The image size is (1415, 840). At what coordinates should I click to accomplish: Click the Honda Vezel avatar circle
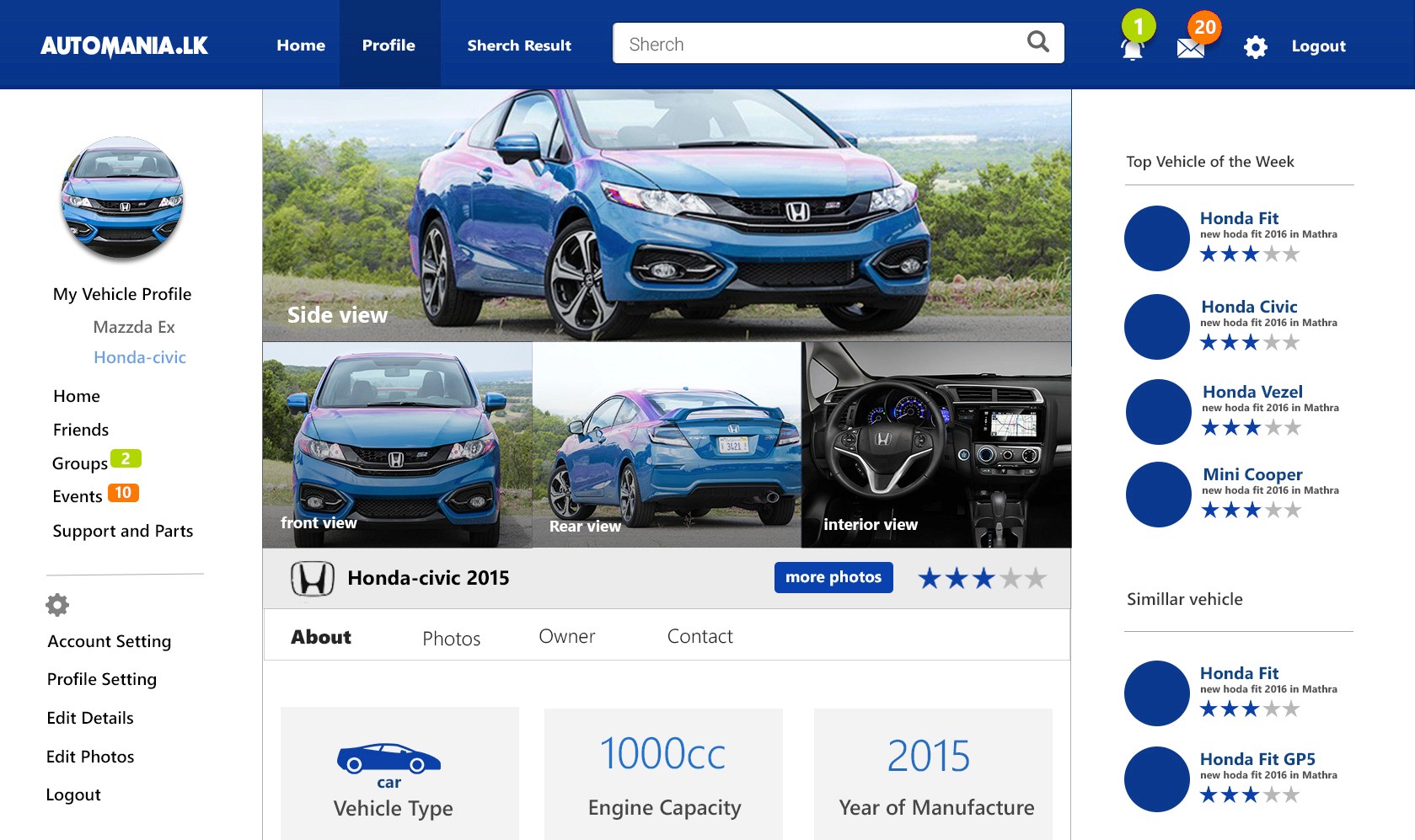(1159, 412)
